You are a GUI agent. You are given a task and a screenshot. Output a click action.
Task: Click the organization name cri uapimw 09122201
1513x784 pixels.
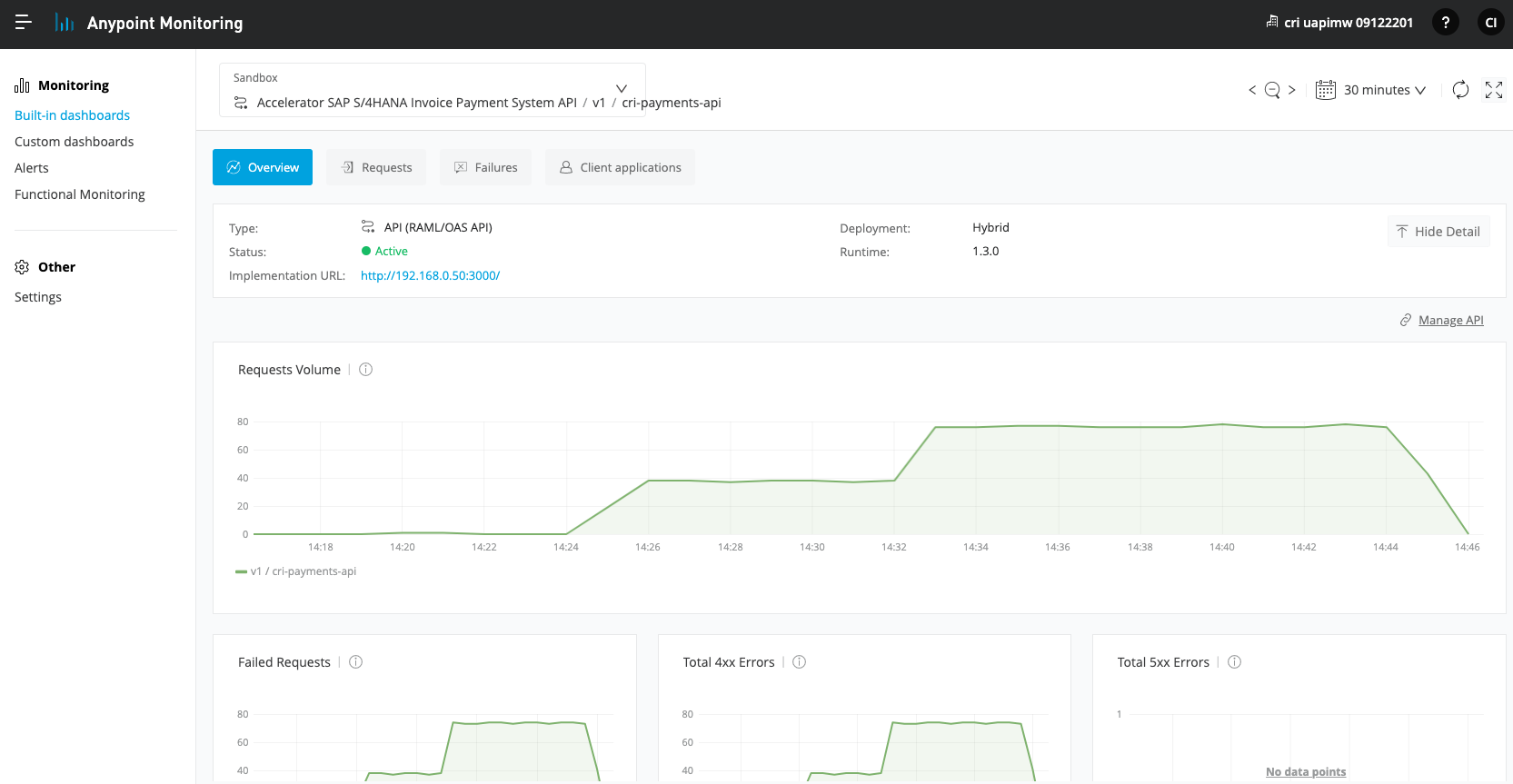[x=1349, y=23]
